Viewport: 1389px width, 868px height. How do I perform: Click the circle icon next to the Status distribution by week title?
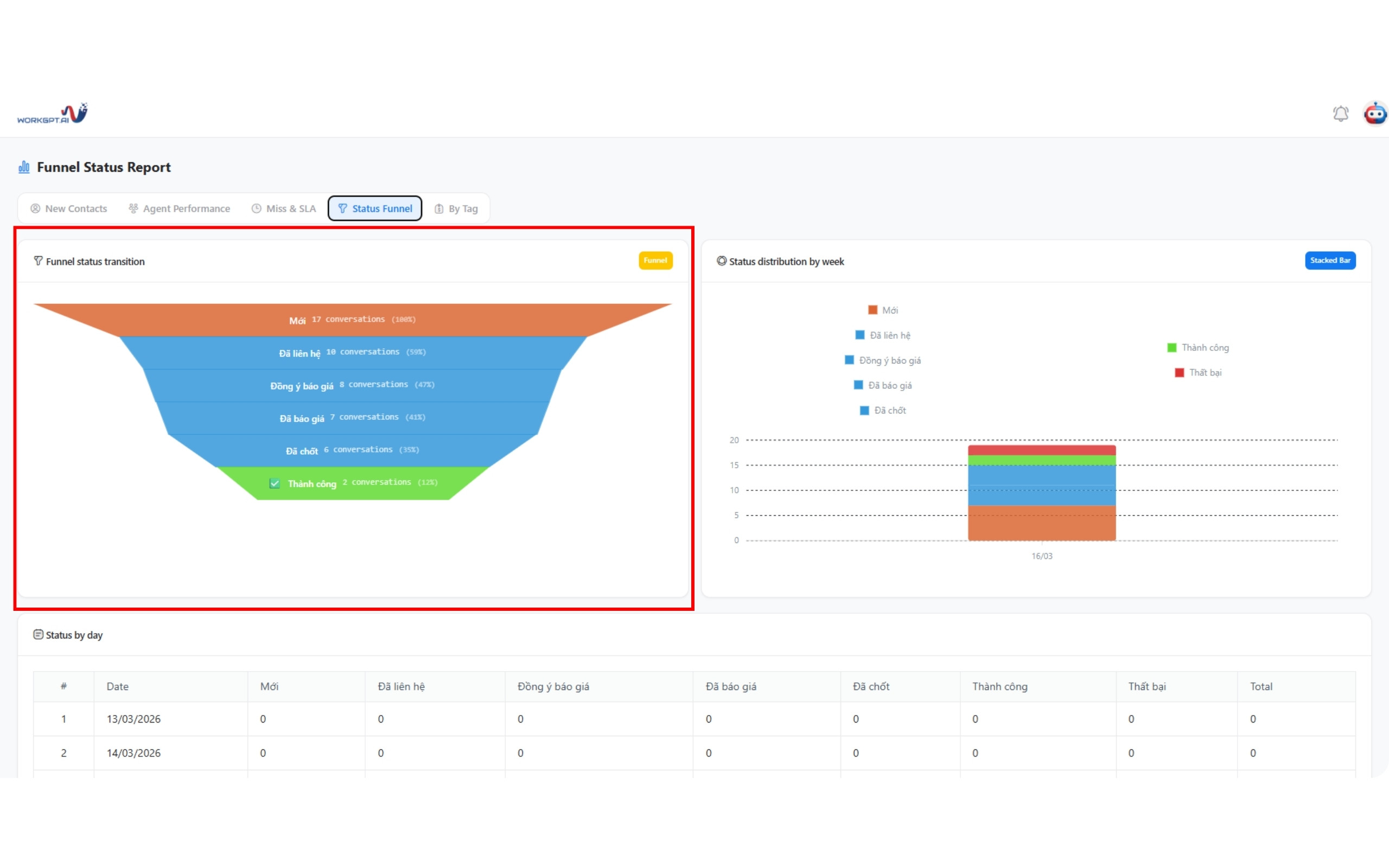pyautogui.click(x=722, y=260)
